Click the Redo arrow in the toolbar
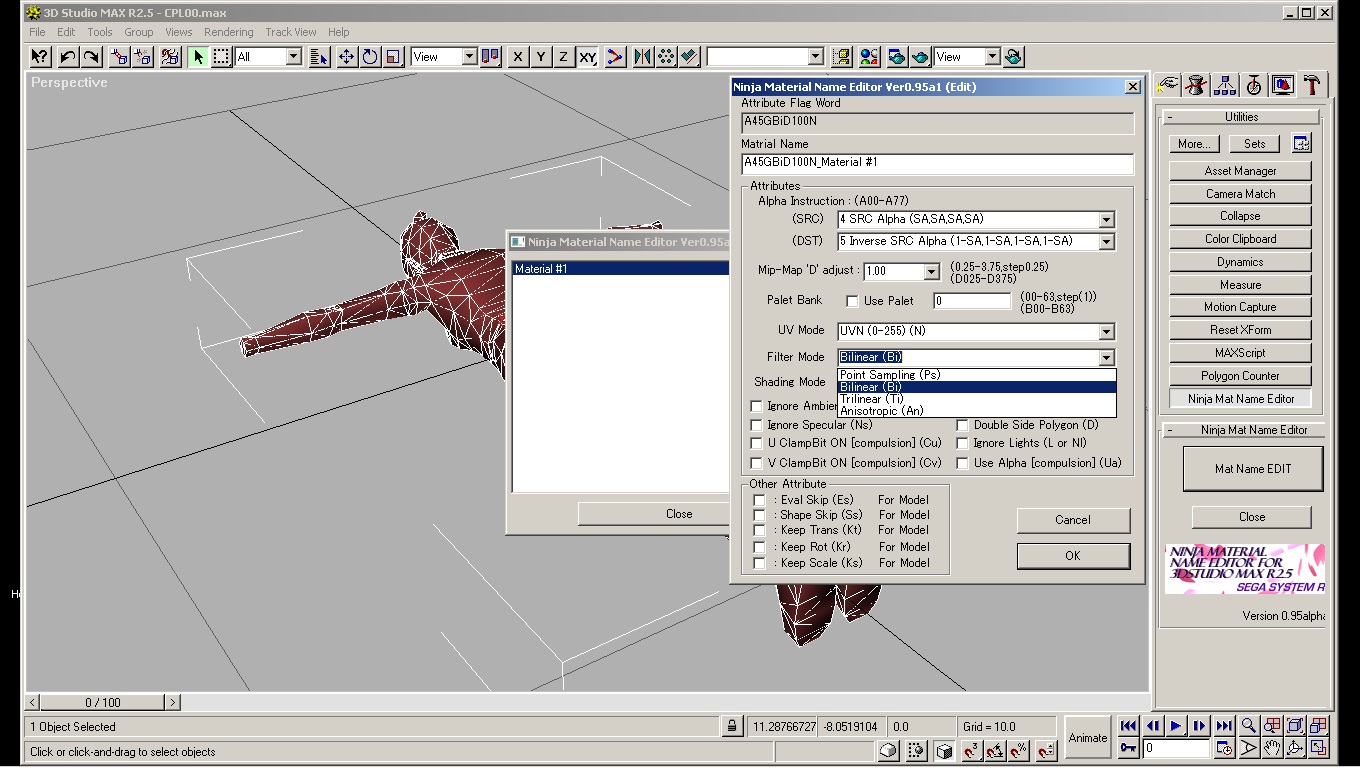This screenshot has height=768, width=1360. [91, 57]
